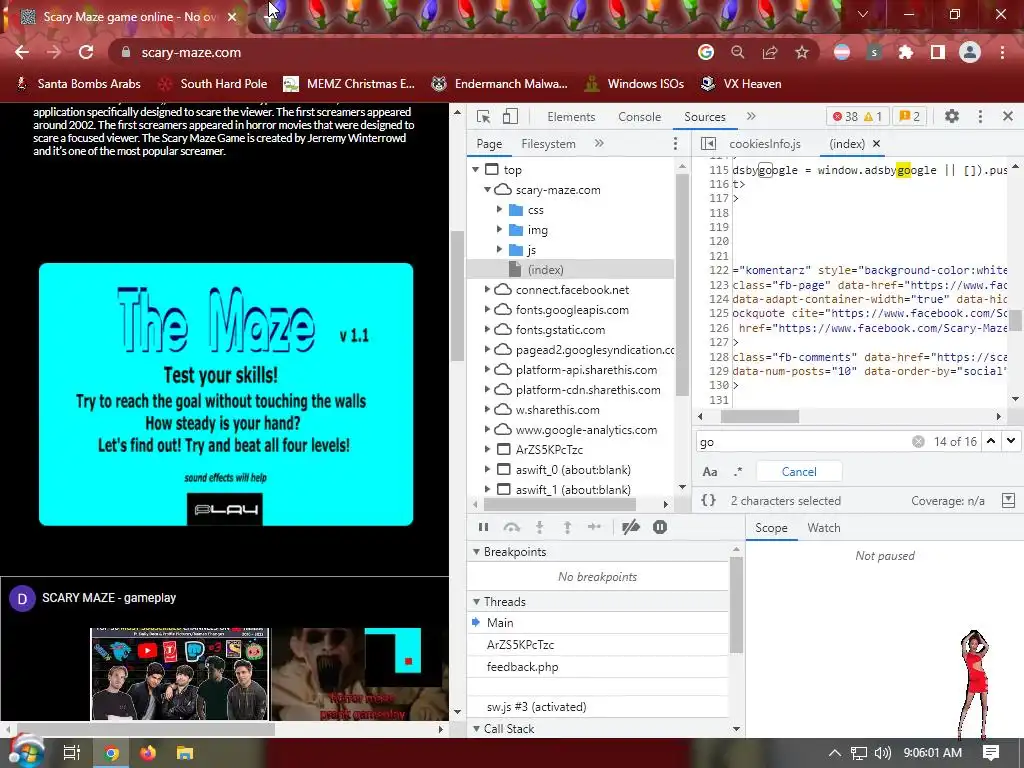
Task: Collapse the top tree node
Action: pos(475,169)
